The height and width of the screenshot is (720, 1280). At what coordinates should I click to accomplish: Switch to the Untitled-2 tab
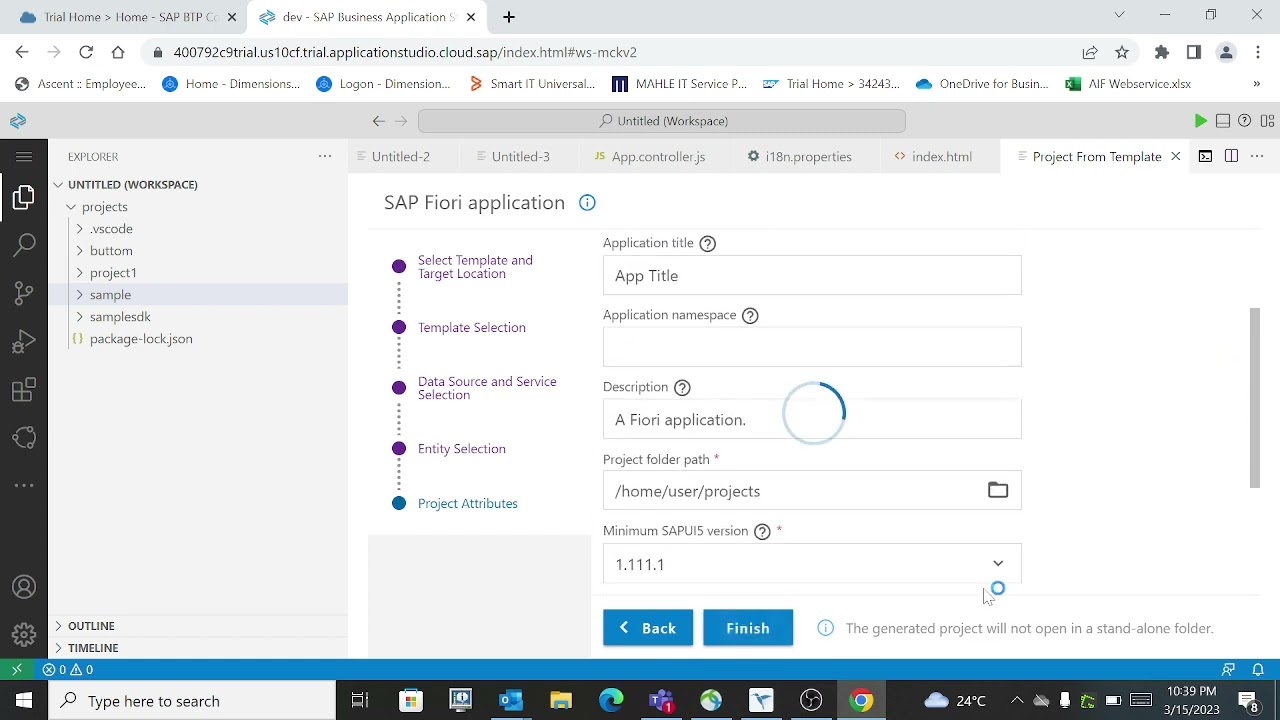(x=400, y=157)
